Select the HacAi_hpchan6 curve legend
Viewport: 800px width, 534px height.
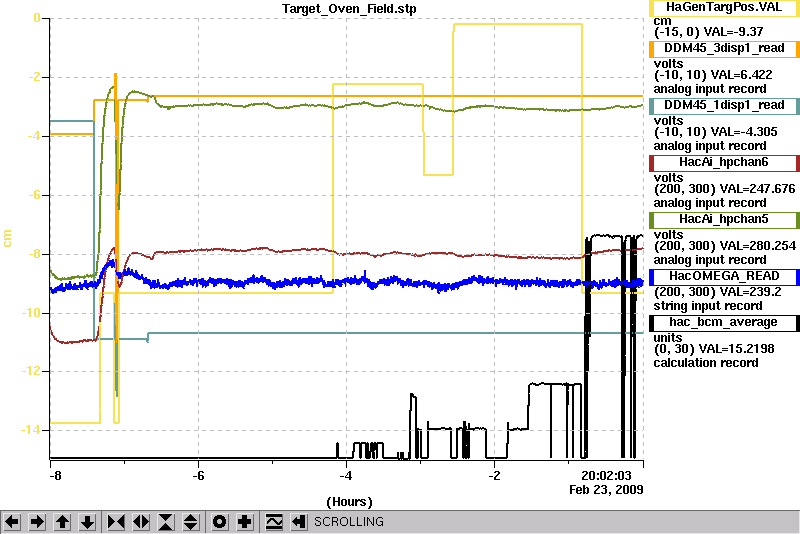click(x=724, y=163)
